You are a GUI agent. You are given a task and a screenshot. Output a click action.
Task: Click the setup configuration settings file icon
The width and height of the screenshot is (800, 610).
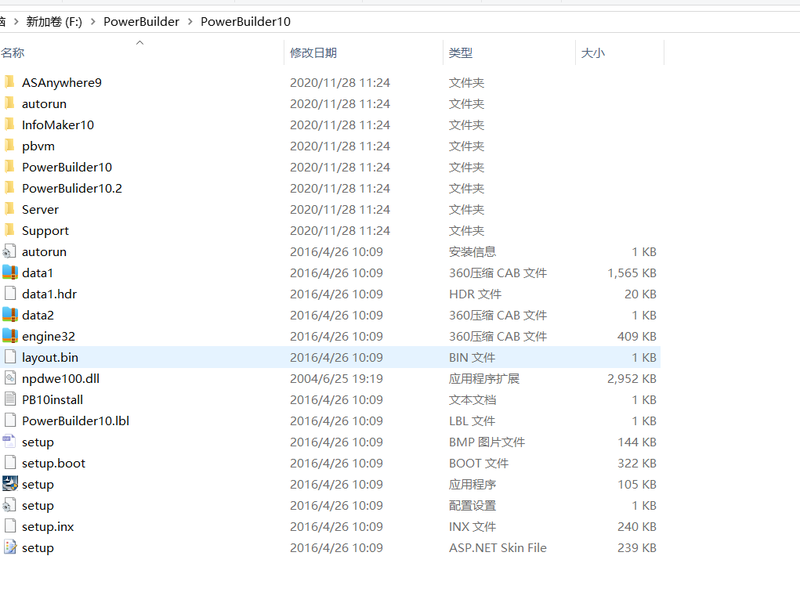(9, 505)
